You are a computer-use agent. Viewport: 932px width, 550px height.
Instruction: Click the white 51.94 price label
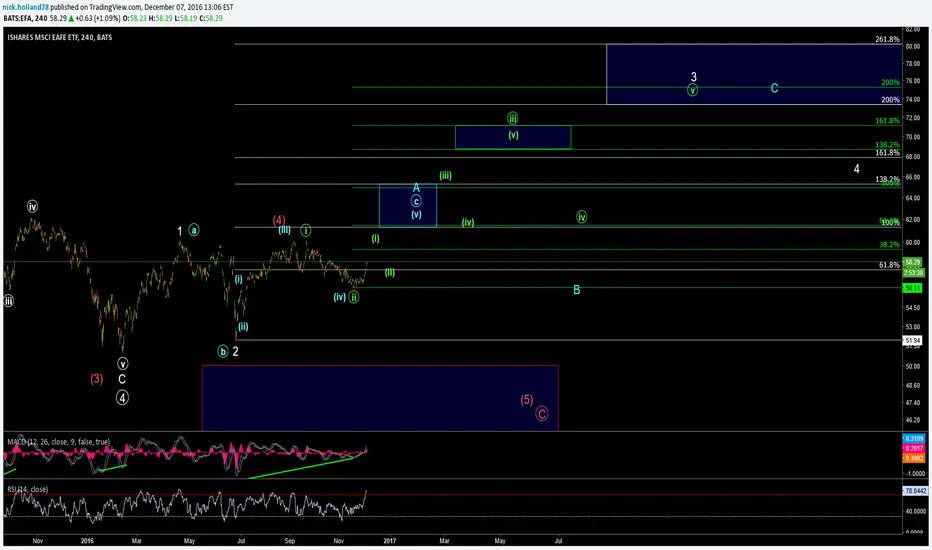(x=912, y=340)
